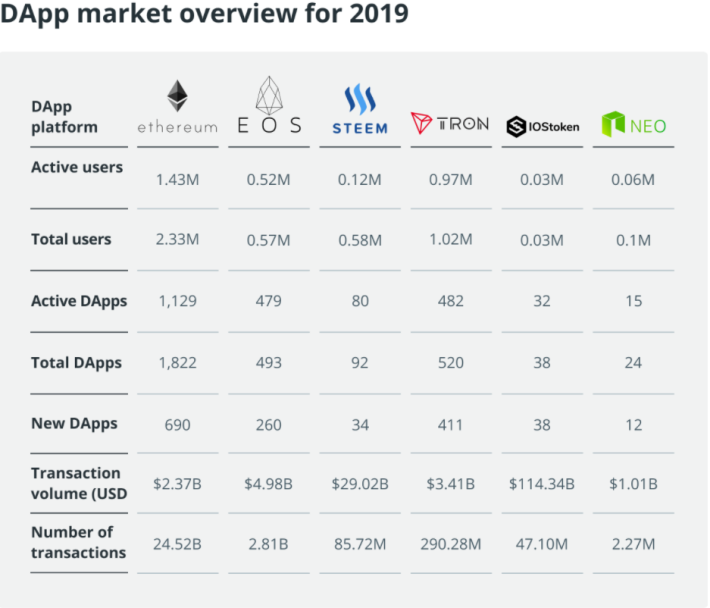Select the 'Transaction volume (USD' row label
Viewport: 710px width, 608px height.
(79, 483)
